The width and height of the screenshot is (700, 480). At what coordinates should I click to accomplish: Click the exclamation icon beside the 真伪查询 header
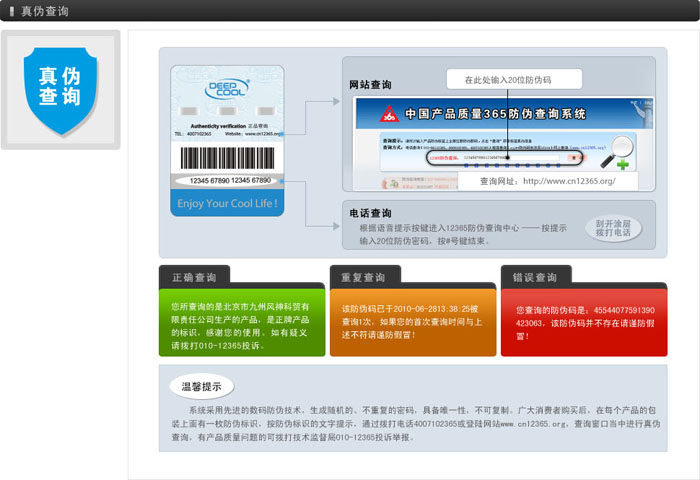[x=10, y=11]
